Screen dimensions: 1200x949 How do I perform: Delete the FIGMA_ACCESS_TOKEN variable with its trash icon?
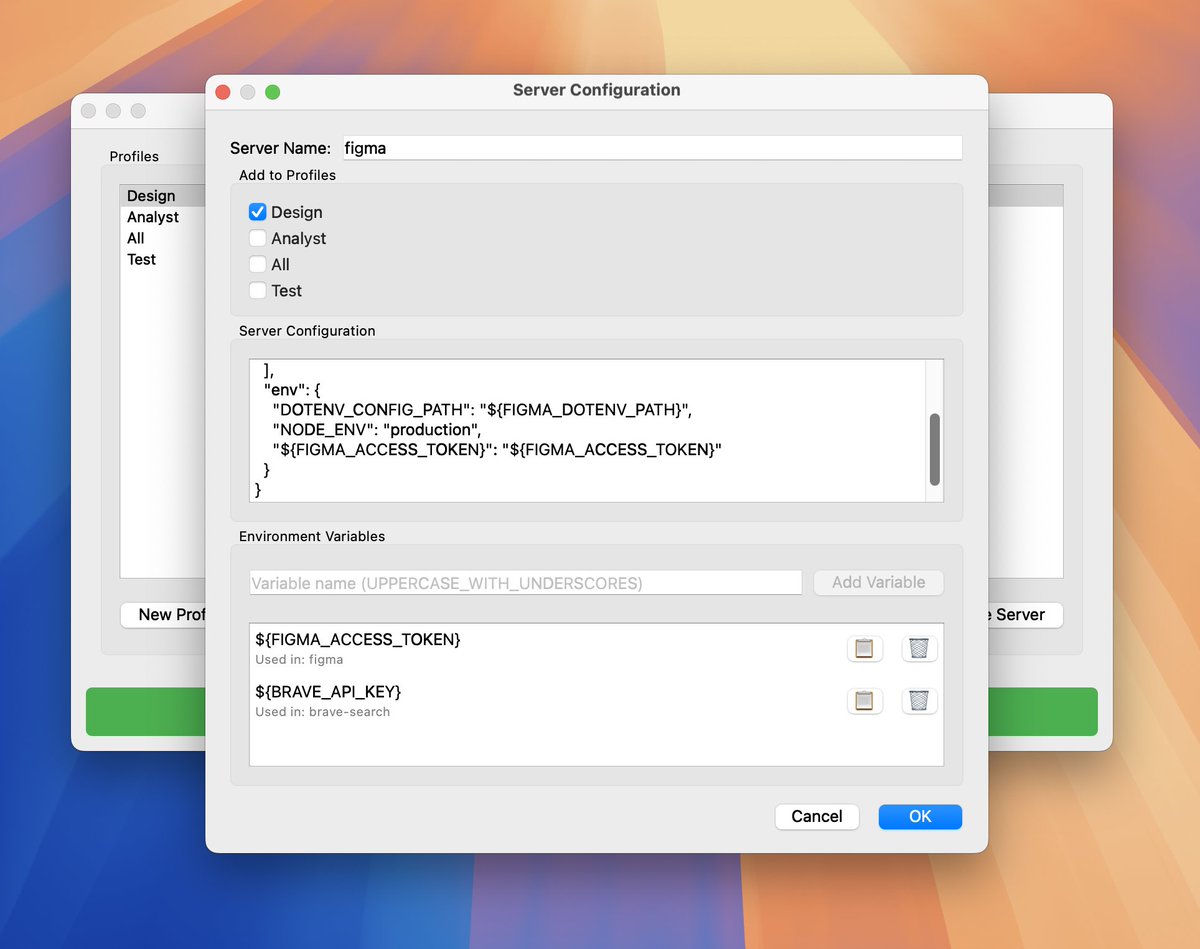point(919,648)
